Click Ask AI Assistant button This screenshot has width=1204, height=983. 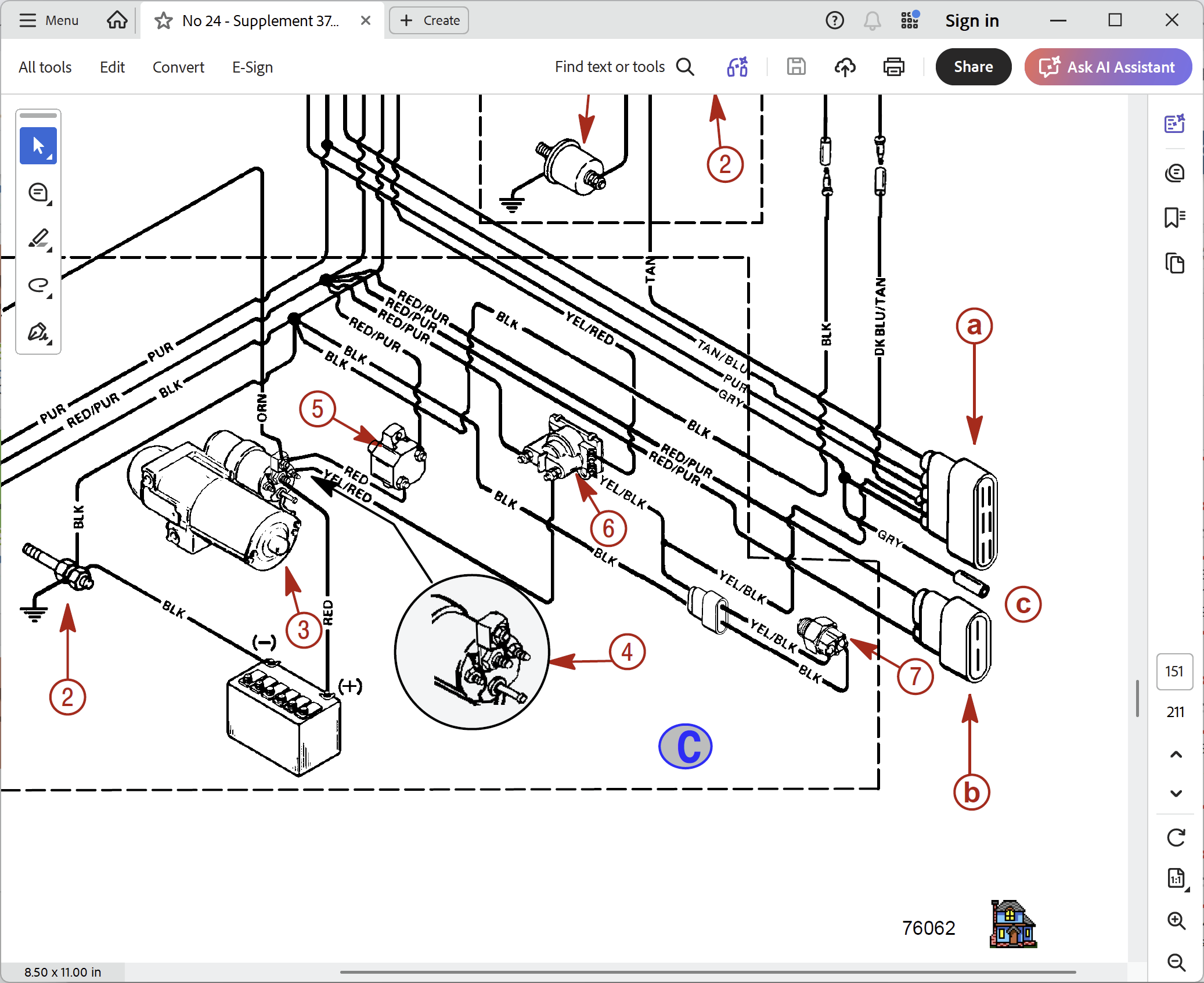1108,67
